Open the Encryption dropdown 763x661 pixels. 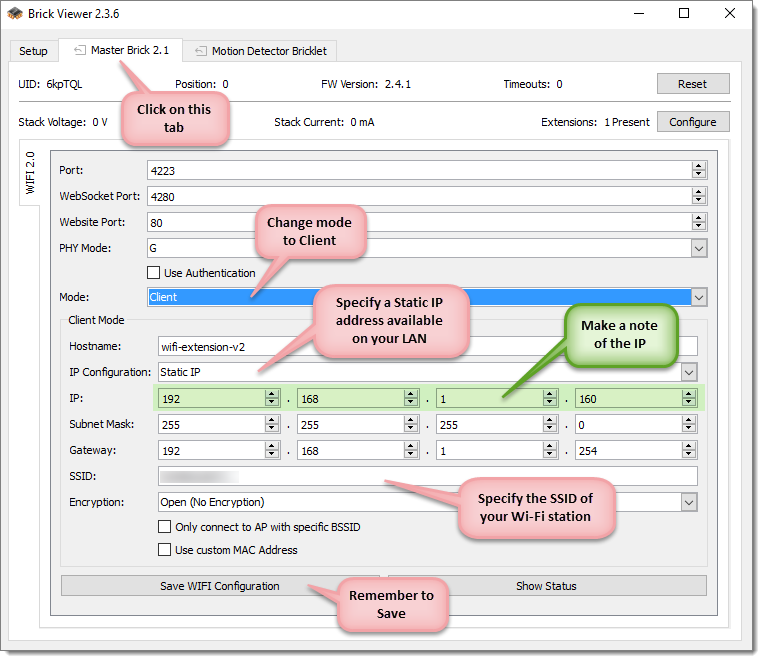pos(689,502)
